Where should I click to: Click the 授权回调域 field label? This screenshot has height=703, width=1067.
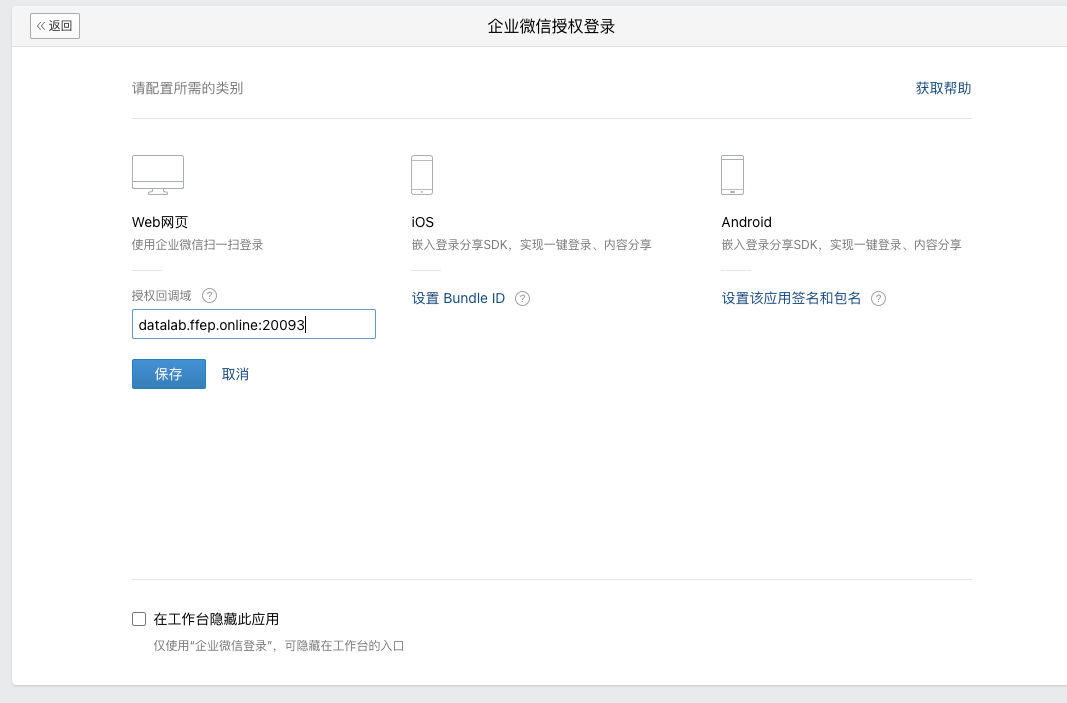tap(161, 295)
